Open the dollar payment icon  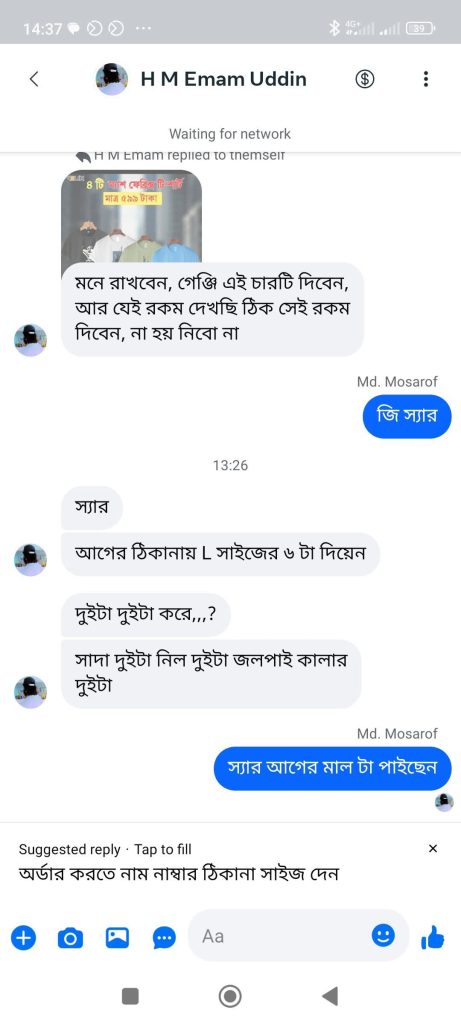(364, 79)
